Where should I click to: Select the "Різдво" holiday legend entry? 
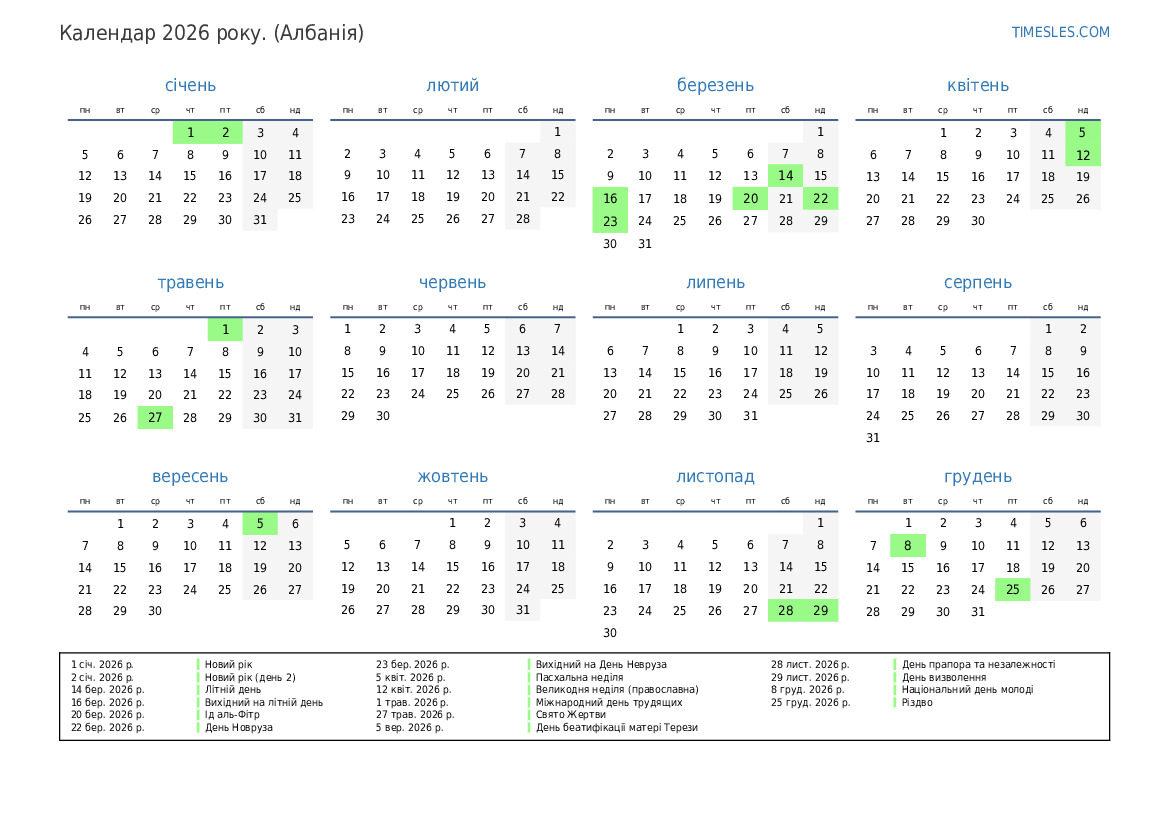917,702
